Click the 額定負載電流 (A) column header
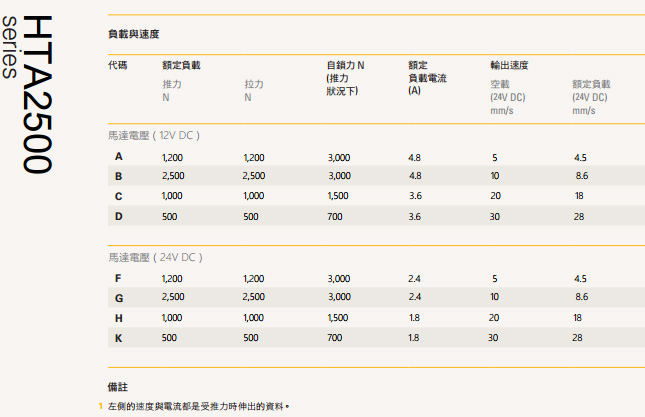The image size is (645, 417). (x=427, y=78)
